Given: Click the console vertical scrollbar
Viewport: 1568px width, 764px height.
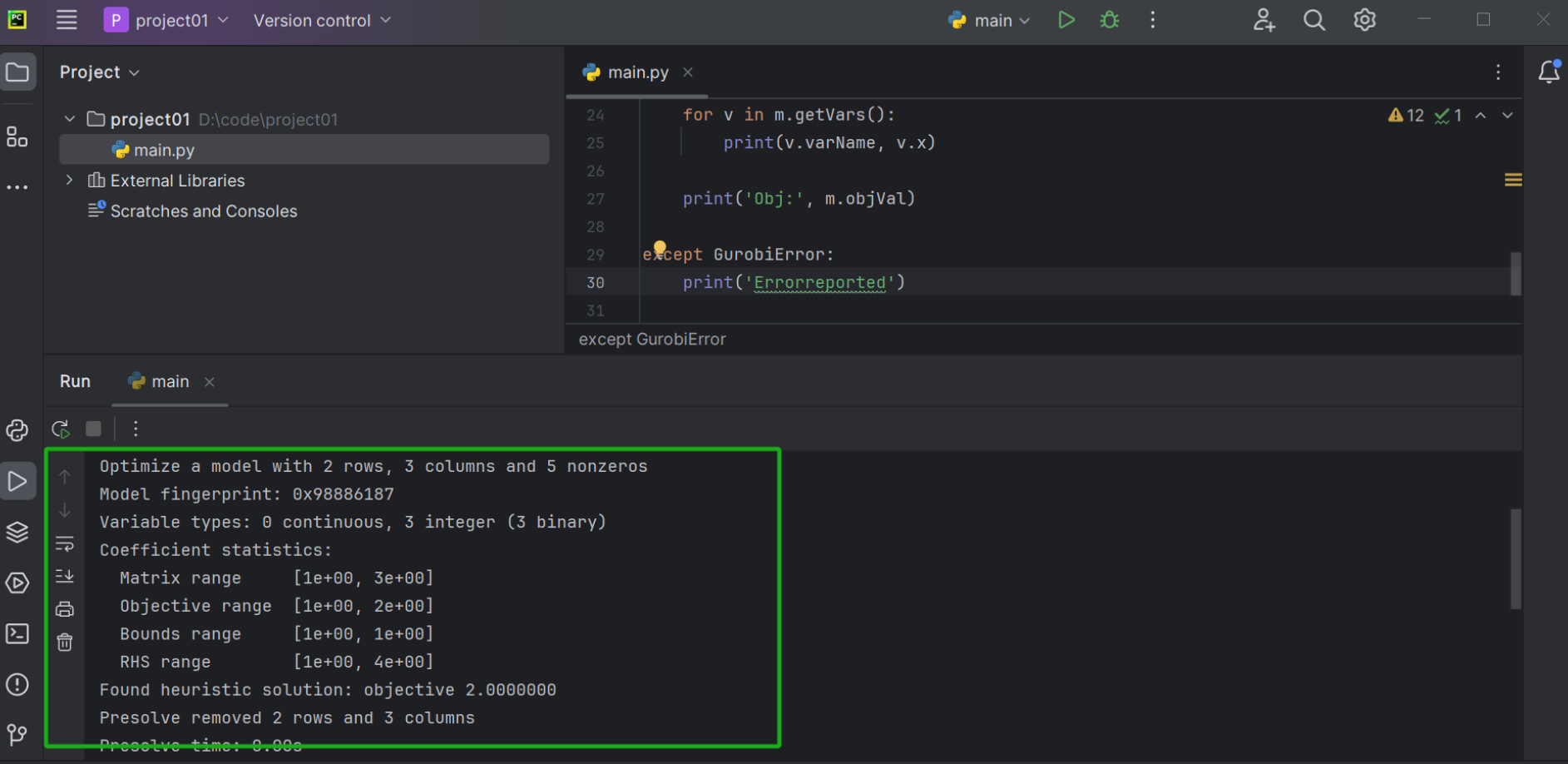Looking at the screenshot, I should (x=1516, y=558).
